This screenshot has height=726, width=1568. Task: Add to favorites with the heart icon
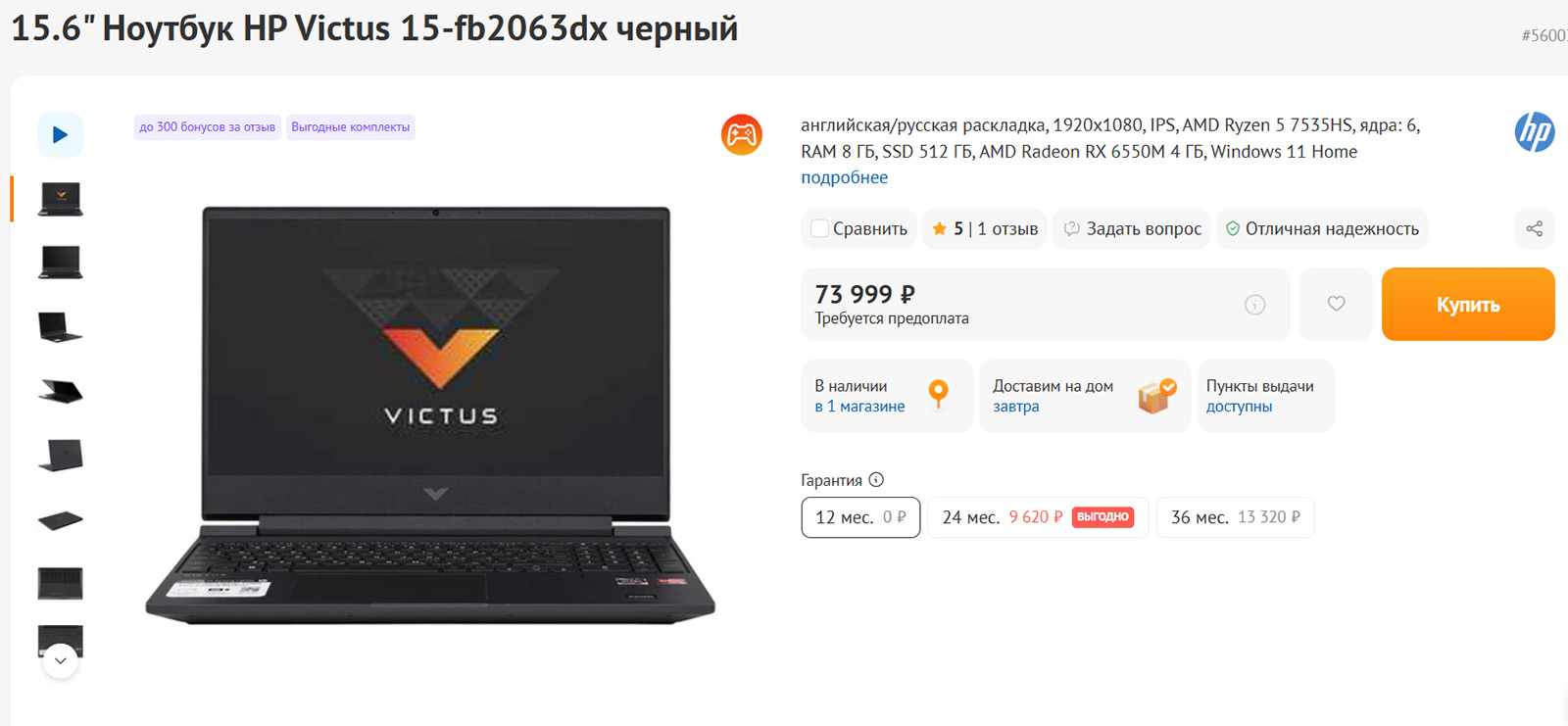tap(1336, 304)
